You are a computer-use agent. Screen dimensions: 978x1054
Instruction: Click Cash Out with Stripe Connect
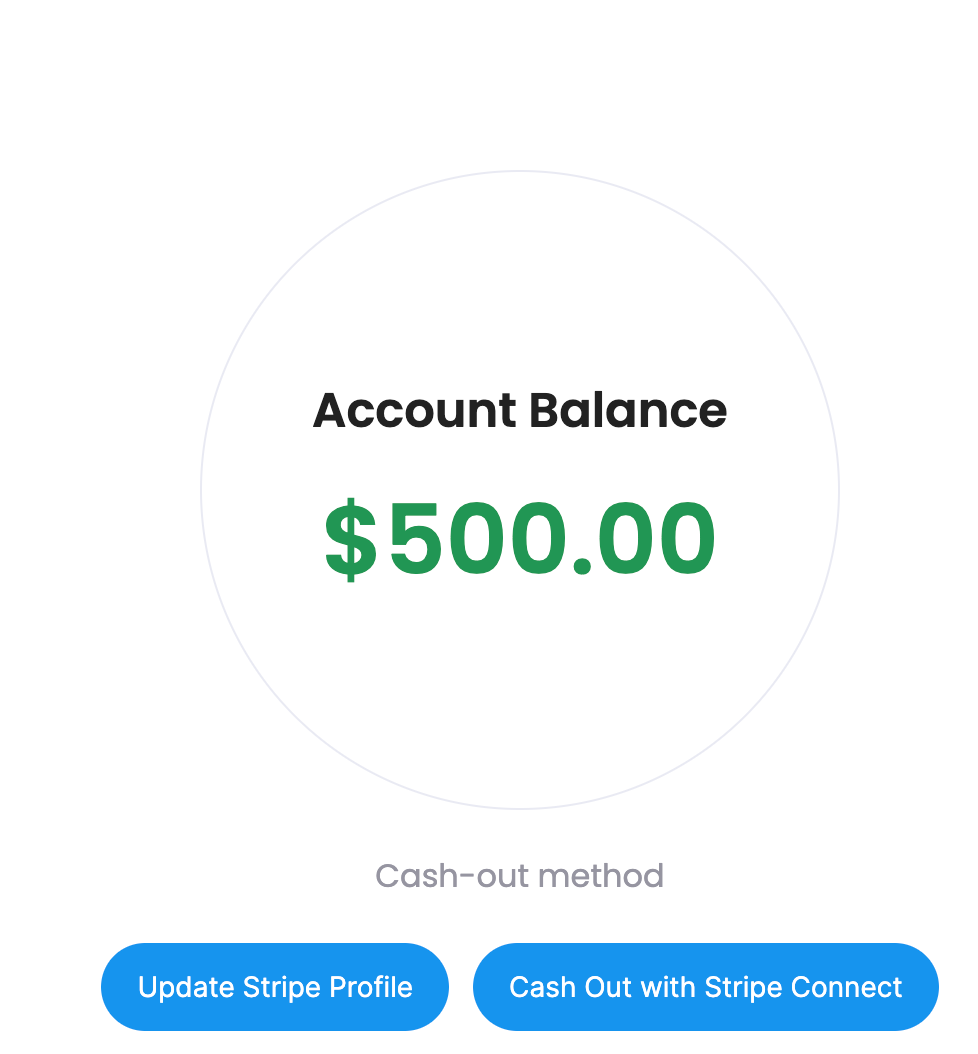(x=706, y=986)
